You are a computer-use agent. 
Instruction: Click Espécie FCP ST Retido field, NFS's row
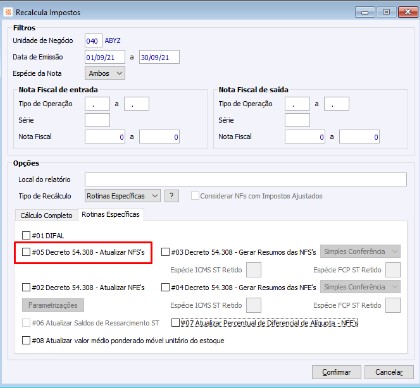(393, 270)
